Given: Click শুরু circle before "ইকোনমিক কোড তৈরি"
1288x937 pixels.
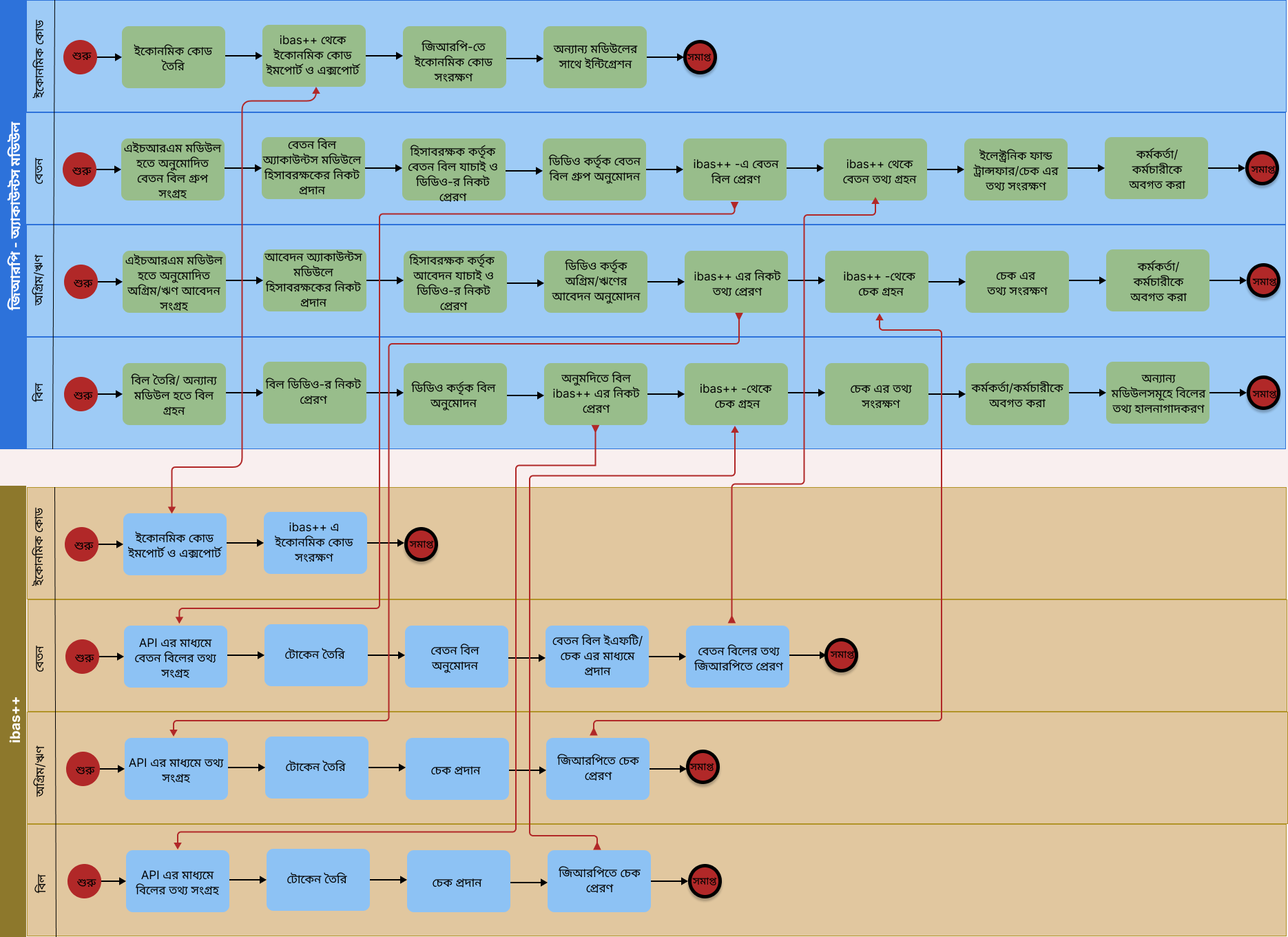Looking at the screenshot, I should click(x=81, y=57).
